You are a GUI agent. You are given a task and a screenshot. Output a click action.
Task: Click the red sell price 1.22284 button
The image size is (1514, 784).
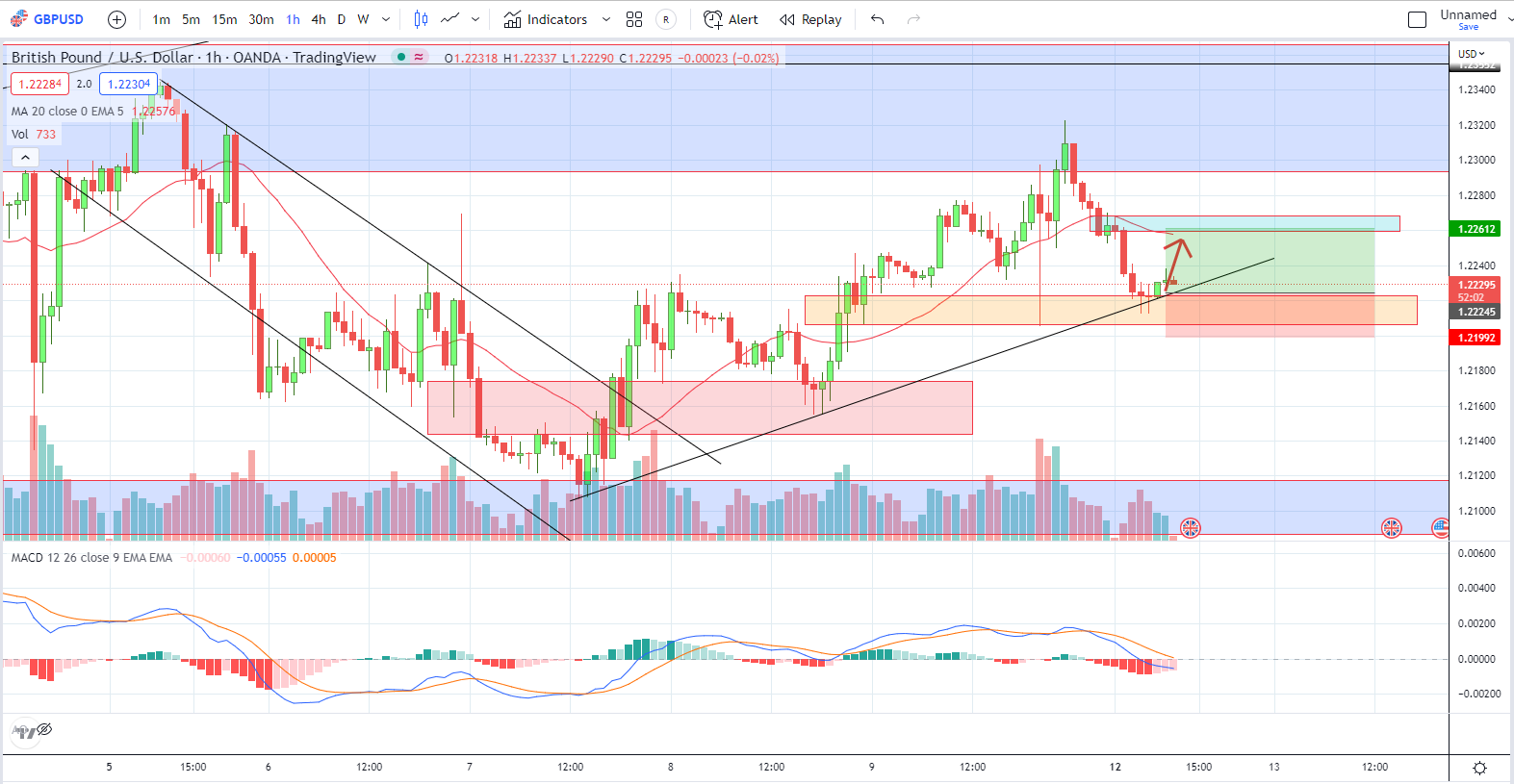pos(39,84)
